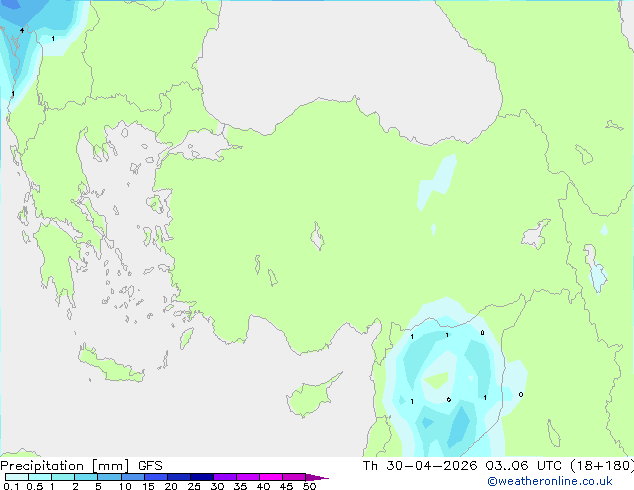Click the island of Rhodes on map
Image resolution: width=634 pixels, height=490 pixels.
click(186, 338)
